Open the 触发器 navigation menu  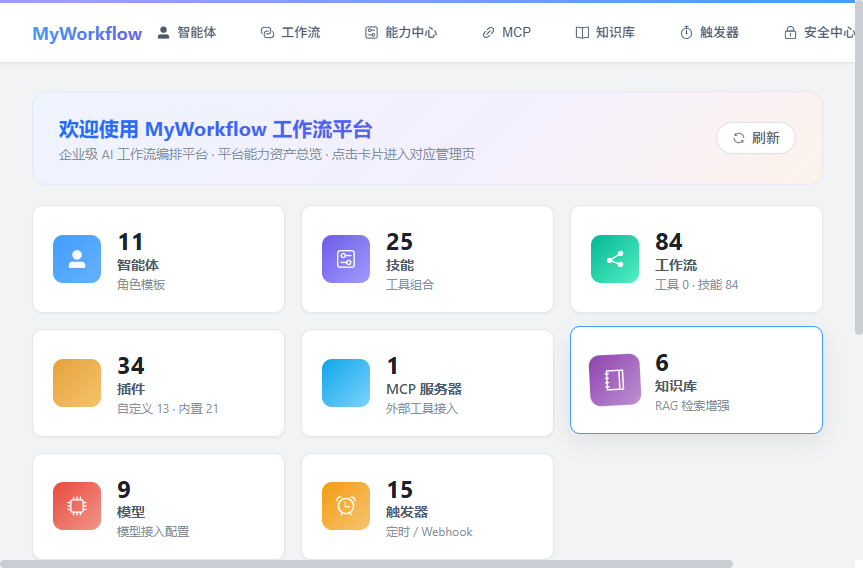coord(709,32)
